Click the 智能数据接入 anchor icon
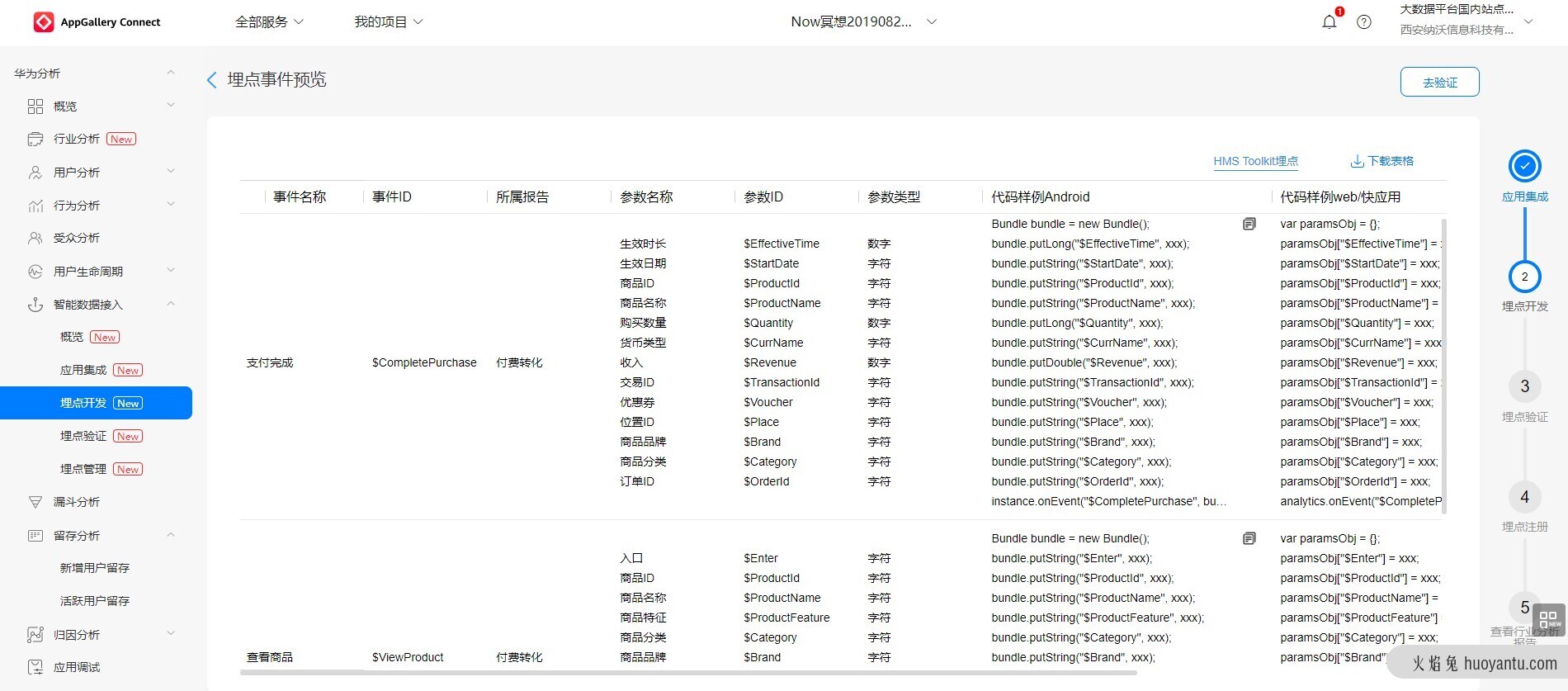The height and width of the screenshot is (691, 1568). point(35,305)
